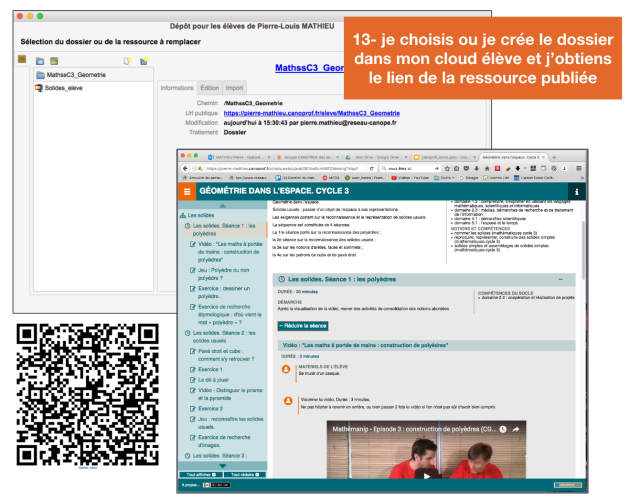
Task: Click the new folder icon above the tree
Action: pyautogui.click(x=38, y=60)
